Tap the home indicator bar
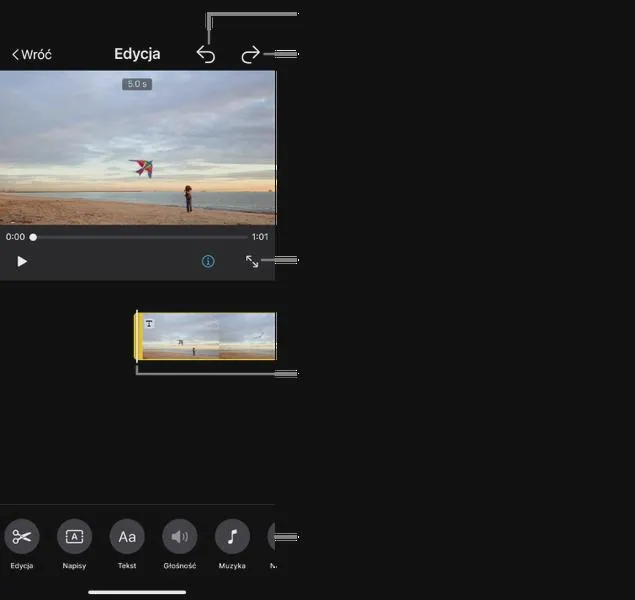The width and height of the screenshot is (635, 600). tap(137, 592)
